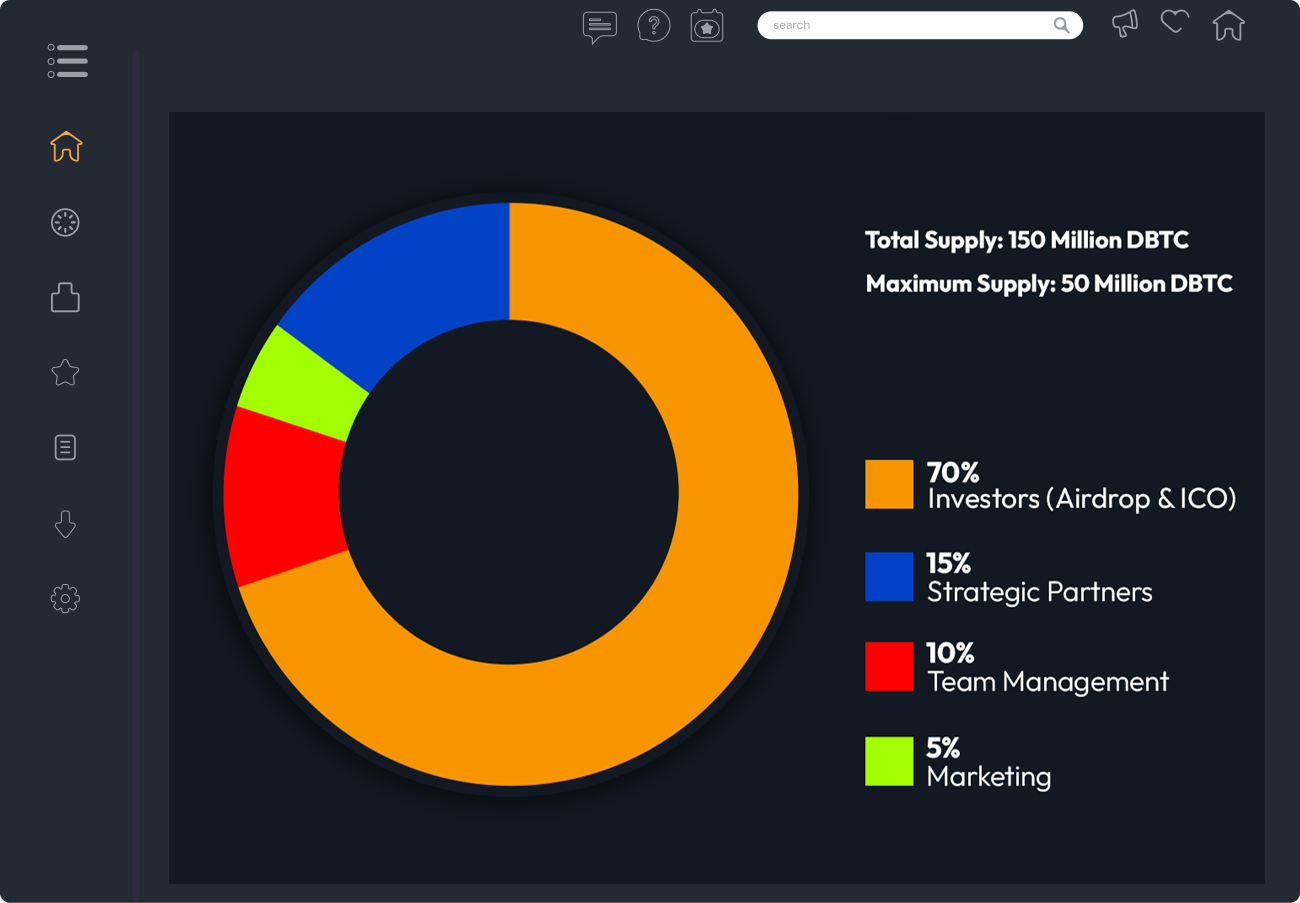
Task: Open settings gear in sidebar
Action: click(x=65, y=599)
